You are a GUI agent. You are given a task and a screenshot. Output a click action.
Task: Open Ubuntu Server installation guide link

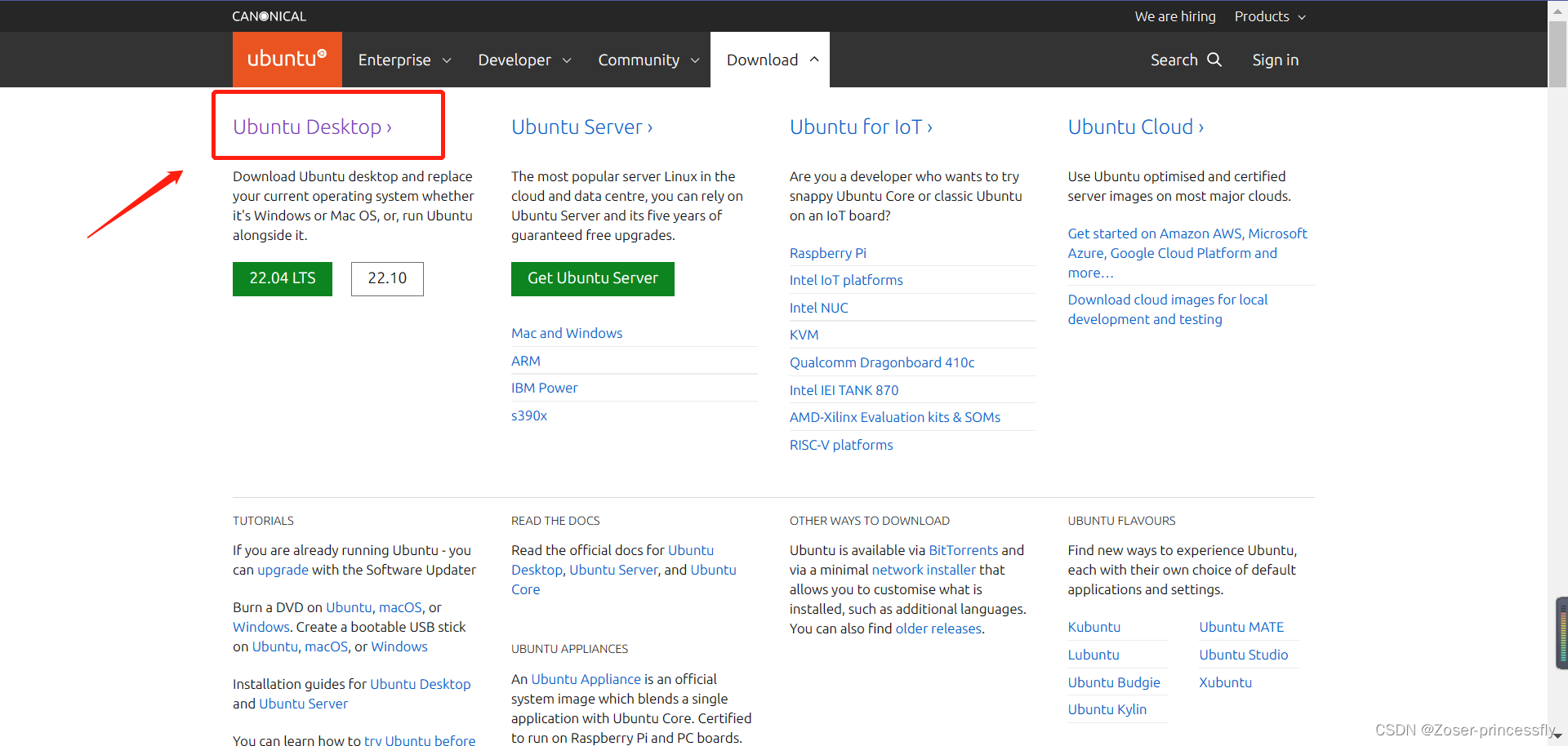[303, 704]
